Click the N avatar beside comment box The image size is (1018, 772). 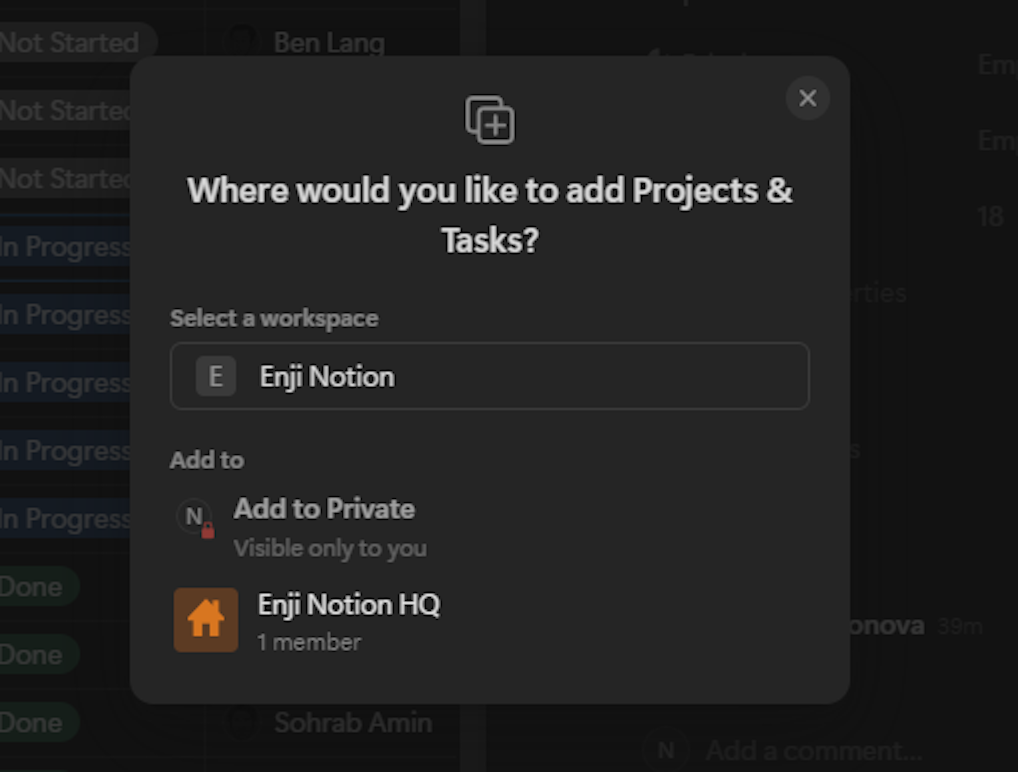click(666, 750)
